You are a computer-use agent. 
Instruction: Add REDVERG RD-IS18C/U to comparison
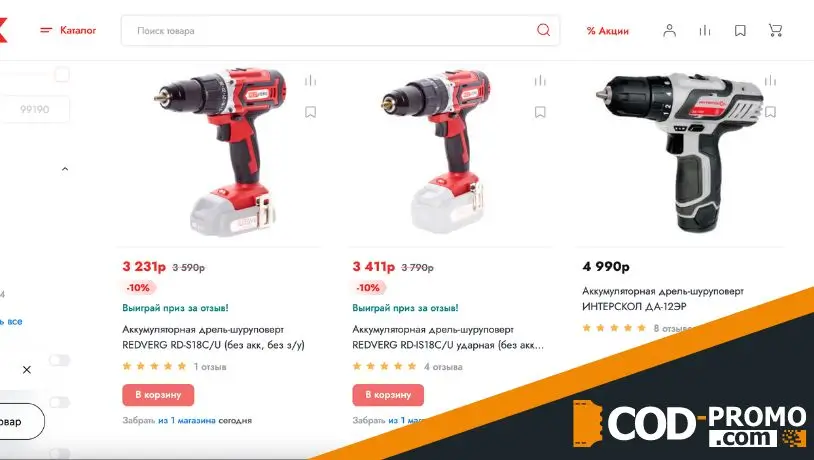[x=540, y=80]
